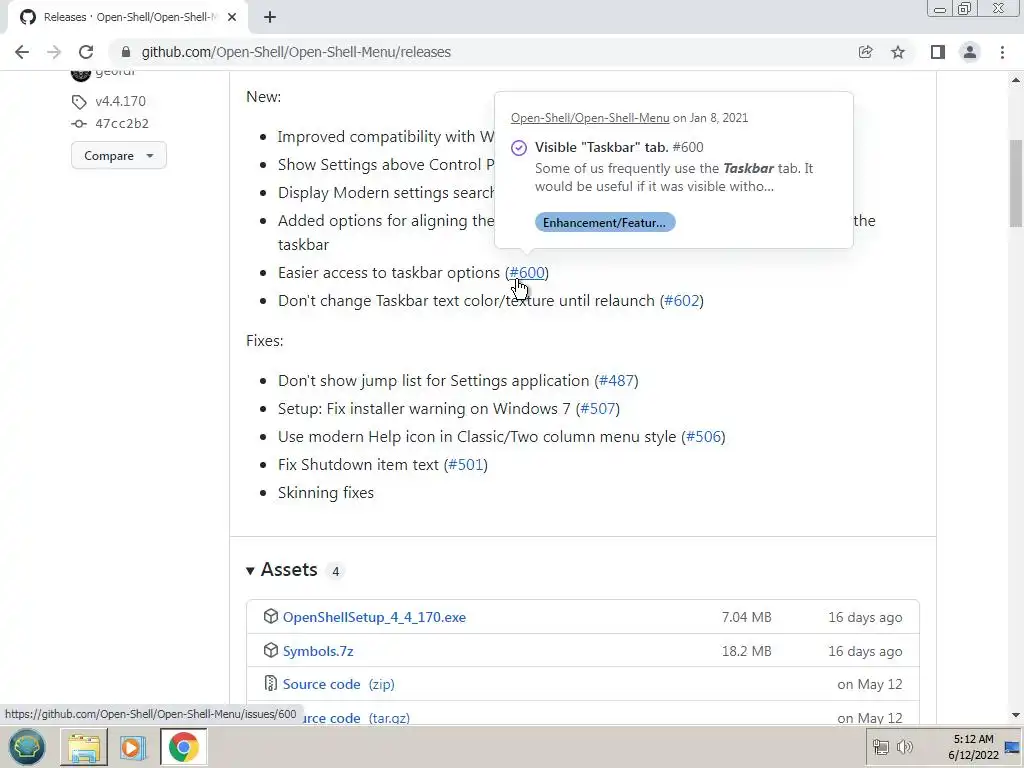Open the Windows Start menu
The width and height of the screenshot is (1024, 768).
click(x=27, y=746)
